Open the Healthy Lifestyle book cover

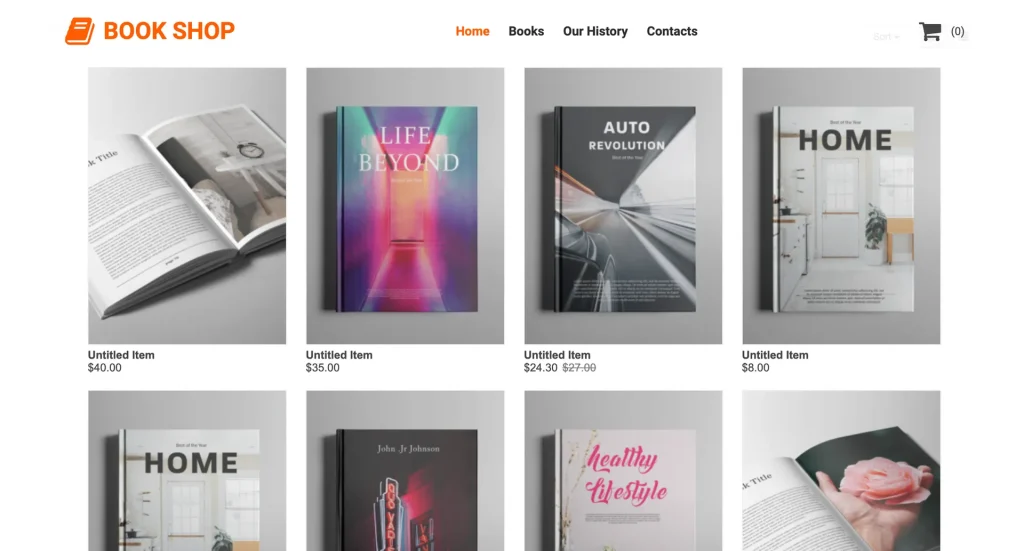point(623,471)
